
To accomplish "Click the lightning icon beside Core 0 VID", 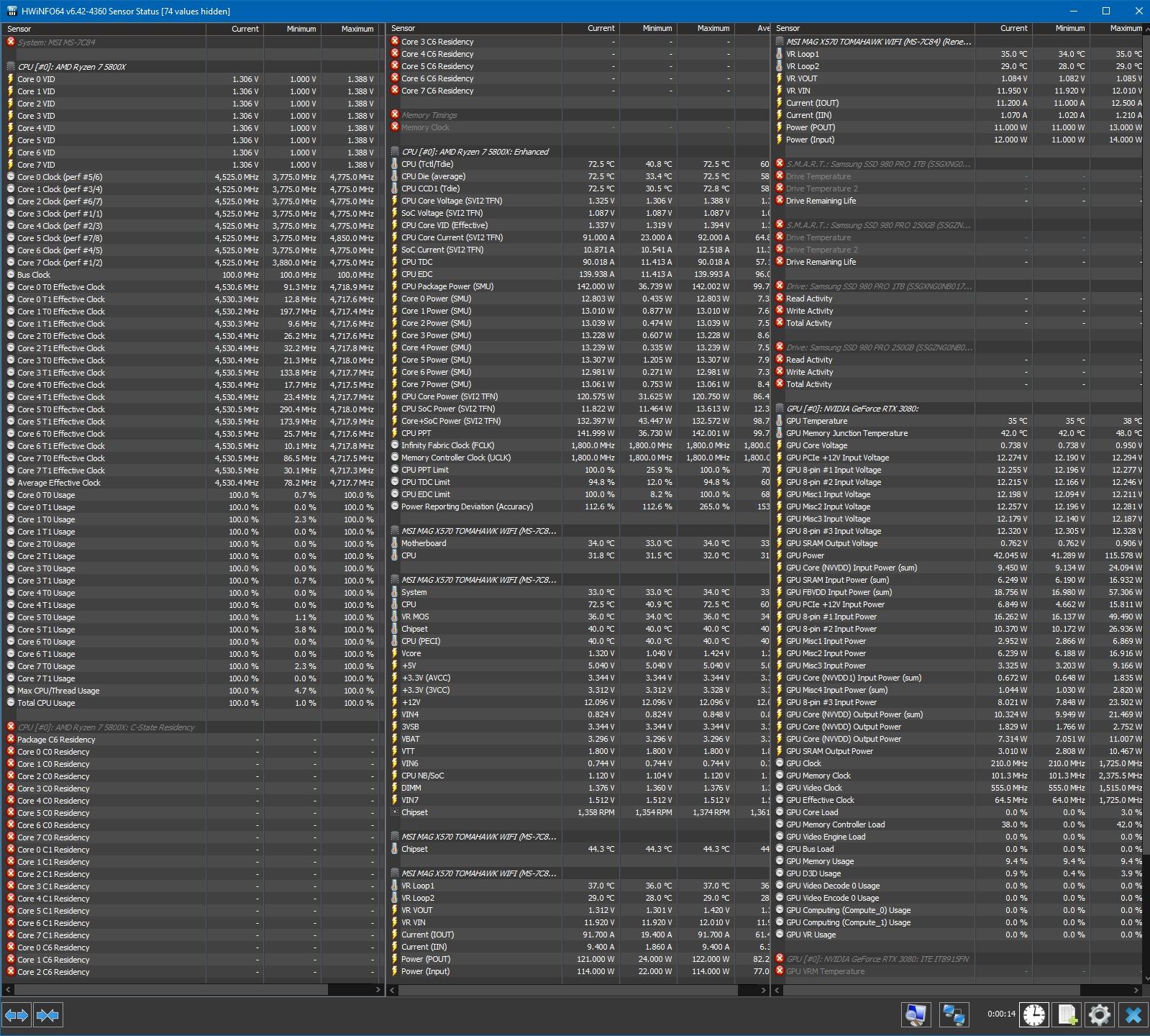I will 11,79.
